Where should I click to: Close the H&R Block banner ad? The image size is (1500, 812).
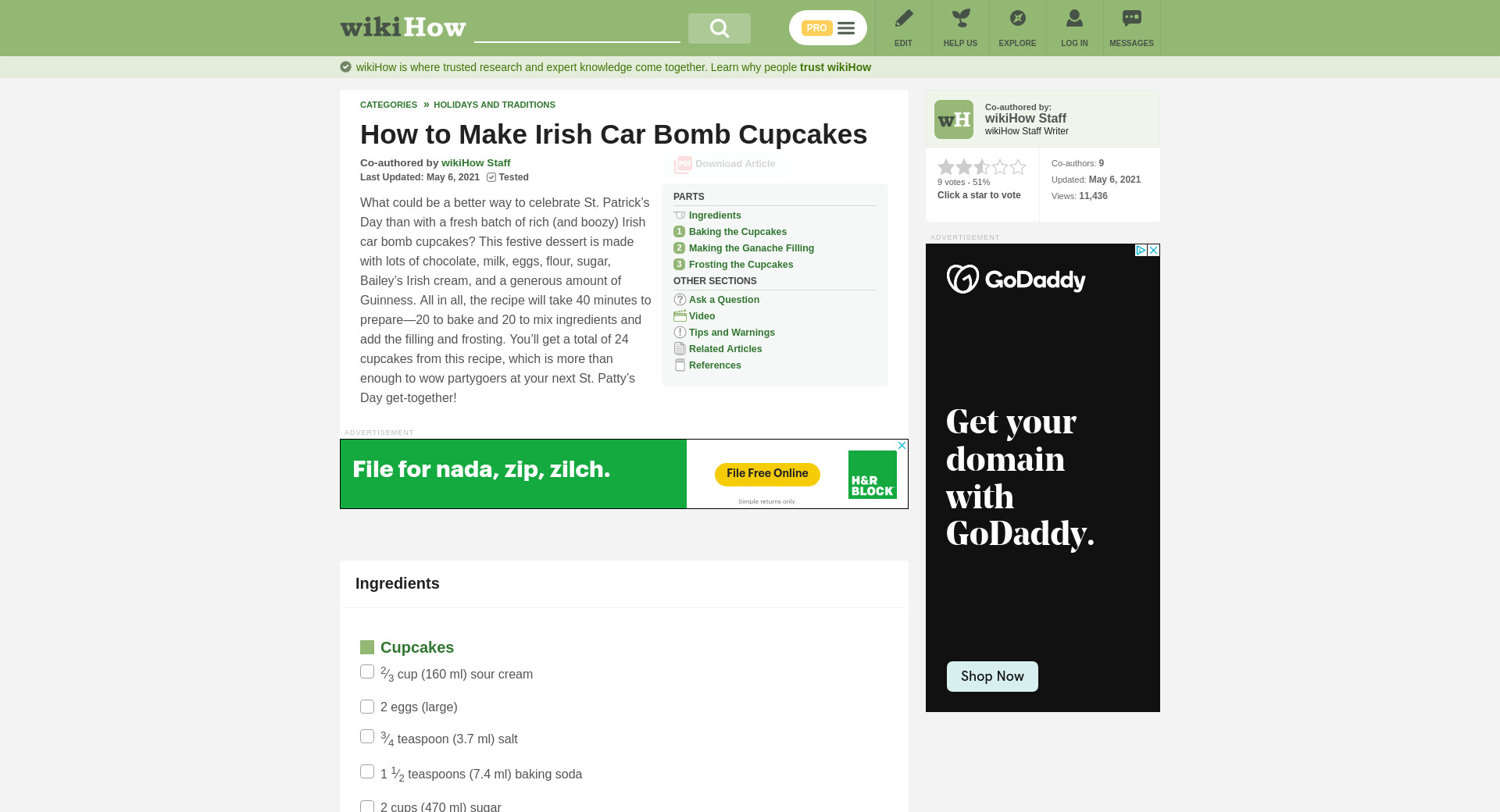(902, 445)
